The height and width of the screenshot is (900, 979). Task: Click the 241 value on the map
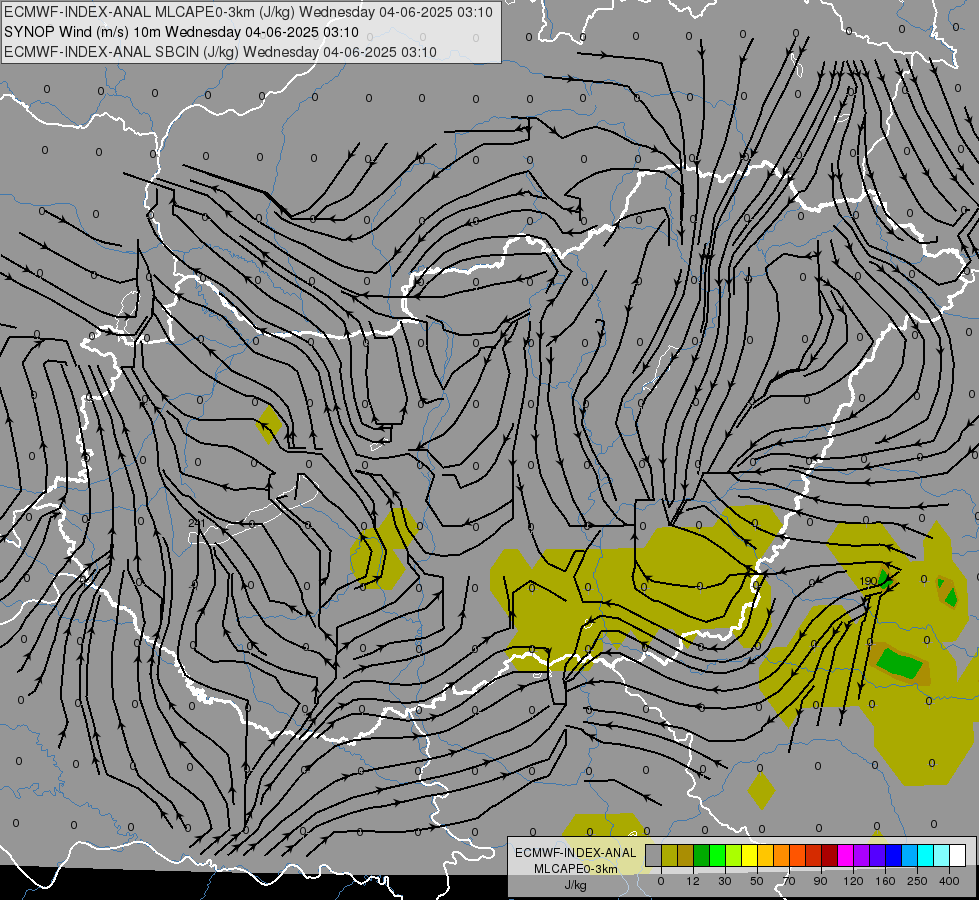point(197,523)
